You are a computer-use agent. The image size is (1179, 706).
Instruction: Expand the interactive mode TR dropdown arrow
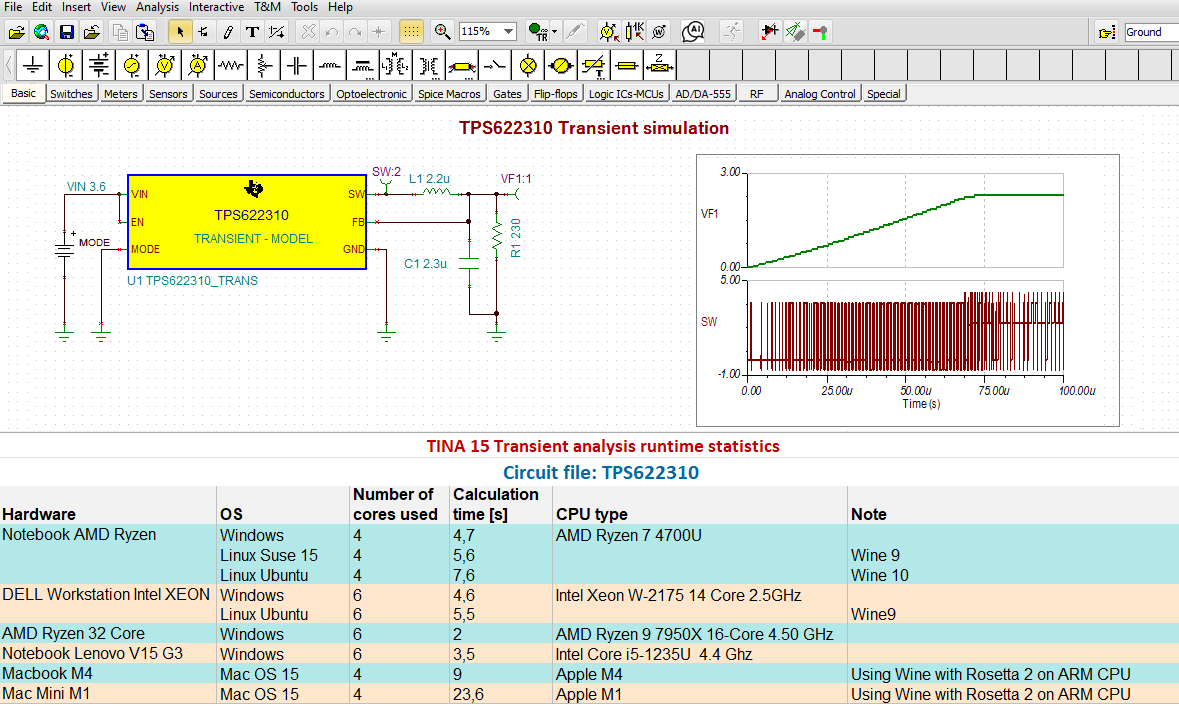coord(555,32)
